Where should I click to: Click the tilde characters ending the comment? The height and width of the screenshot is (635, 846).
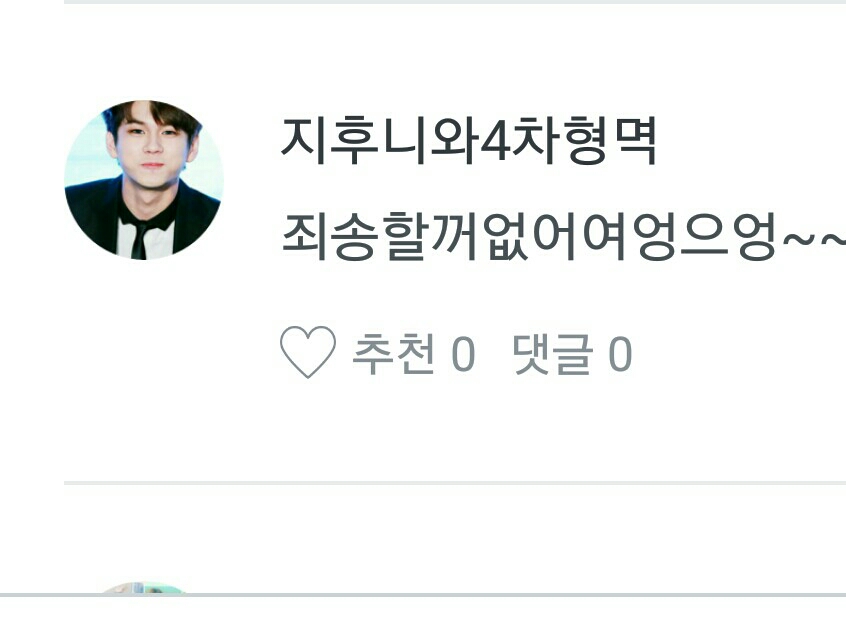(x=813, y=238)
